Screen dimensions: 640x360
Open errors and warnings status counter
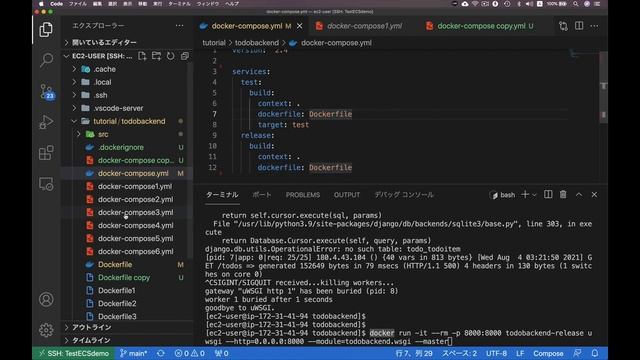(189, 353)
